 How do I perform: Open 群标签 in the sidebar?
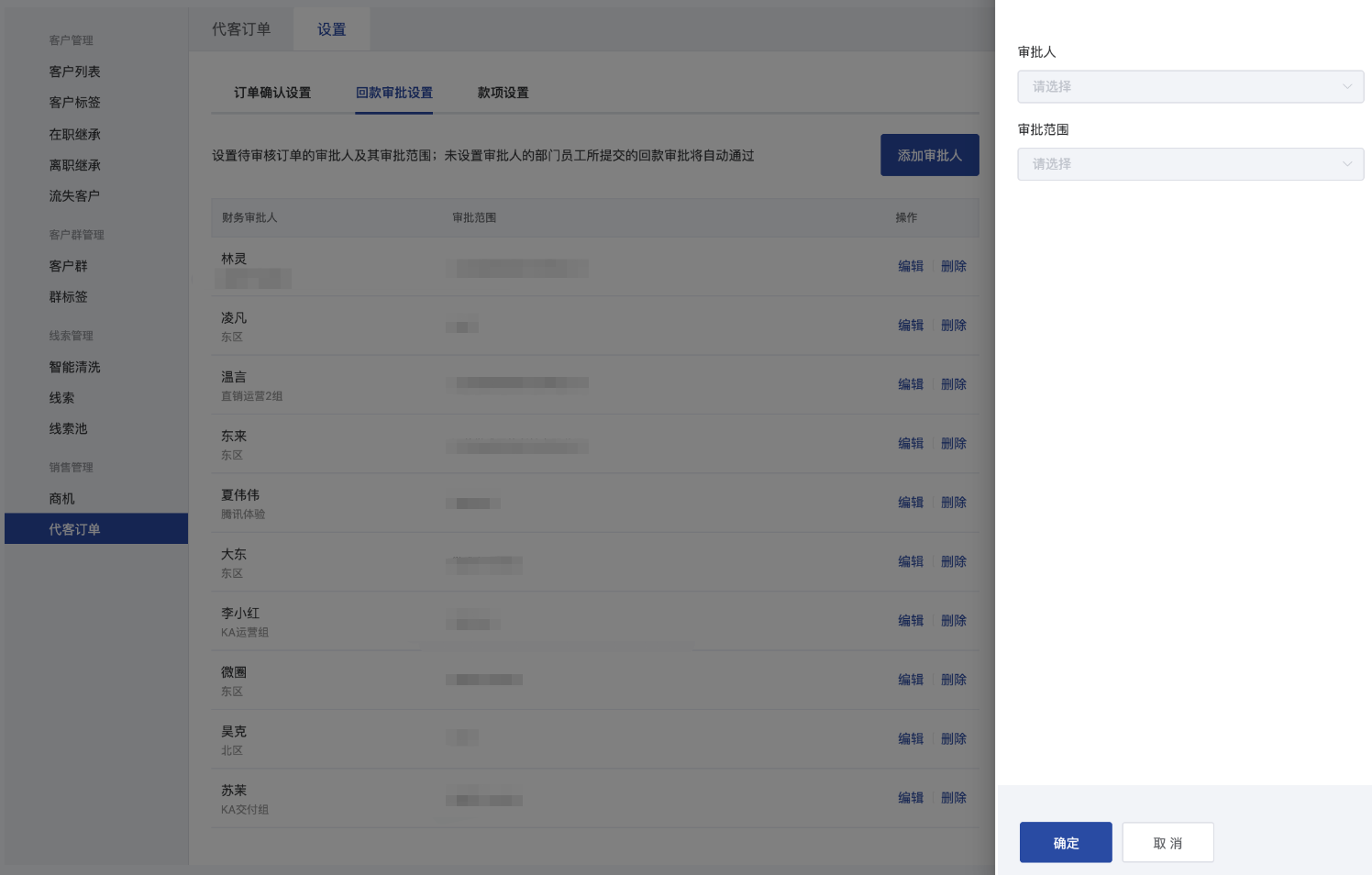click(68, 297)
